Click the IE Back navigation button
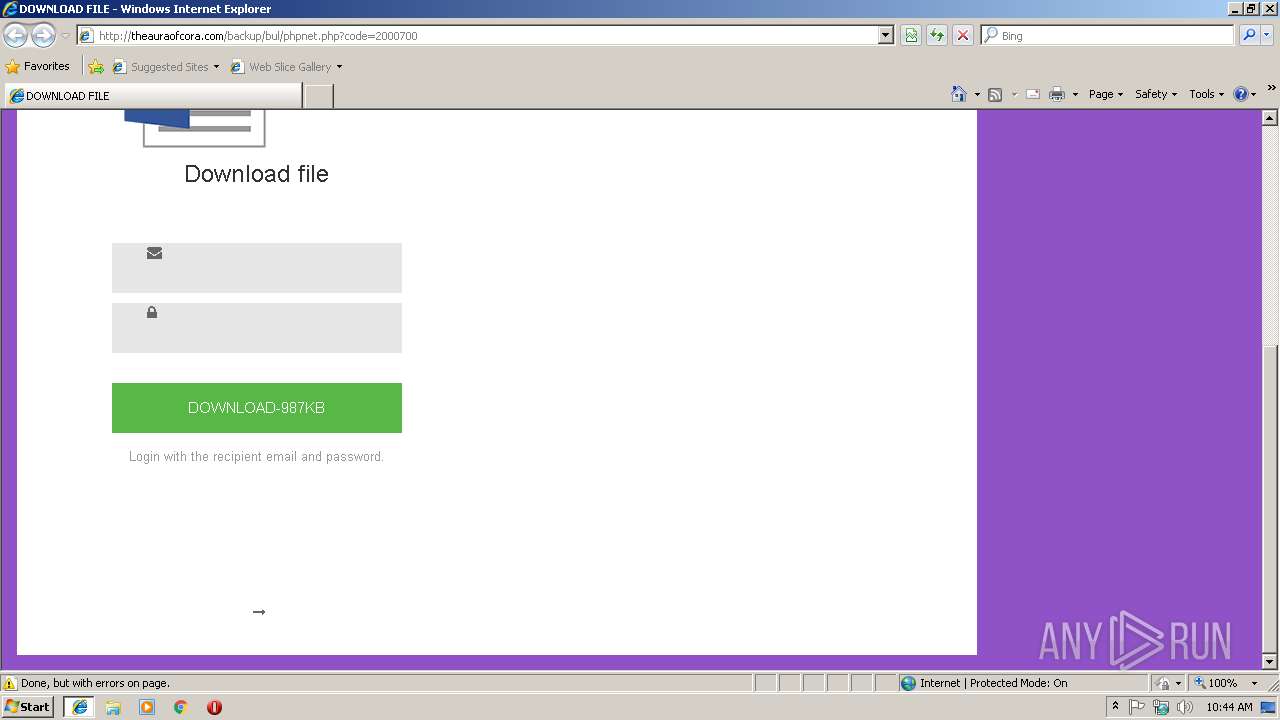 [x=15, y=36]
